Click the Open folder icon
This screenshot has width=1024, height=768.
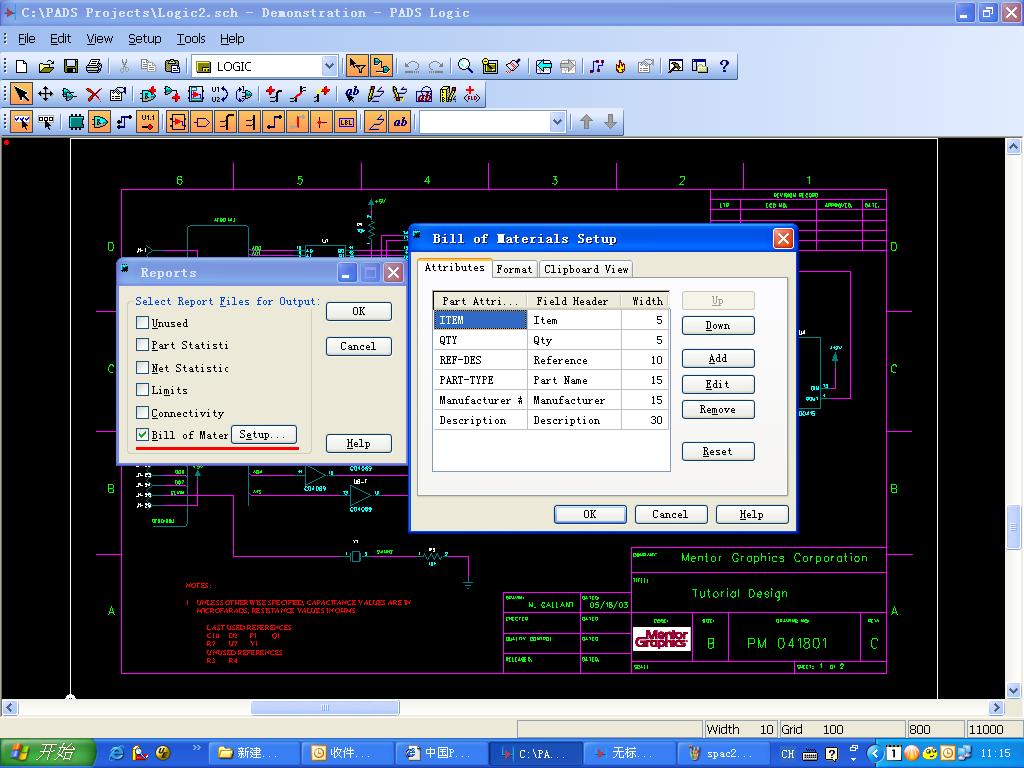(x=46, y=66)
